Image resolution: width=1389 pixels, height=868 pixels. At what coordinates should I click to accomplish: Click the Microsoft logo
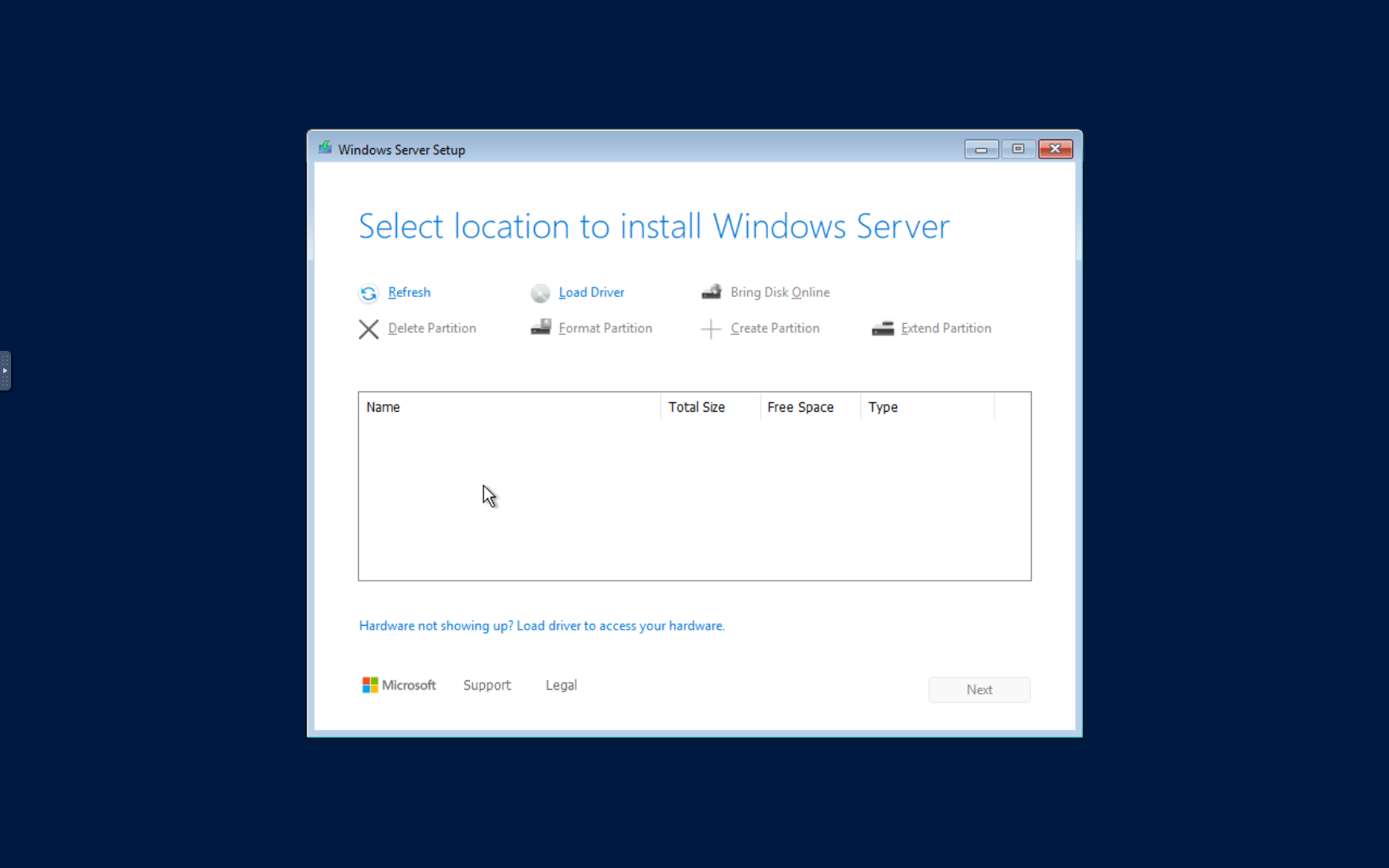click(x=369, y=684)
